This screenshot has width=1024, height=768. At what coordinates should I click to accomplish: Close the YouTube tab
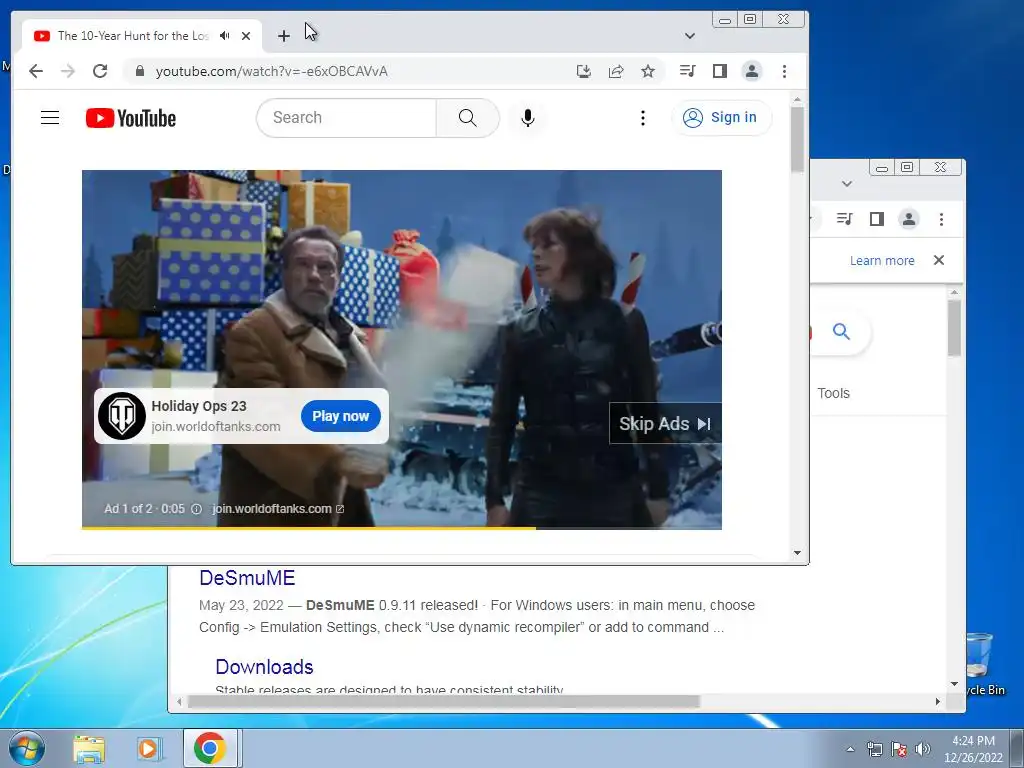(x=246, y=36)
